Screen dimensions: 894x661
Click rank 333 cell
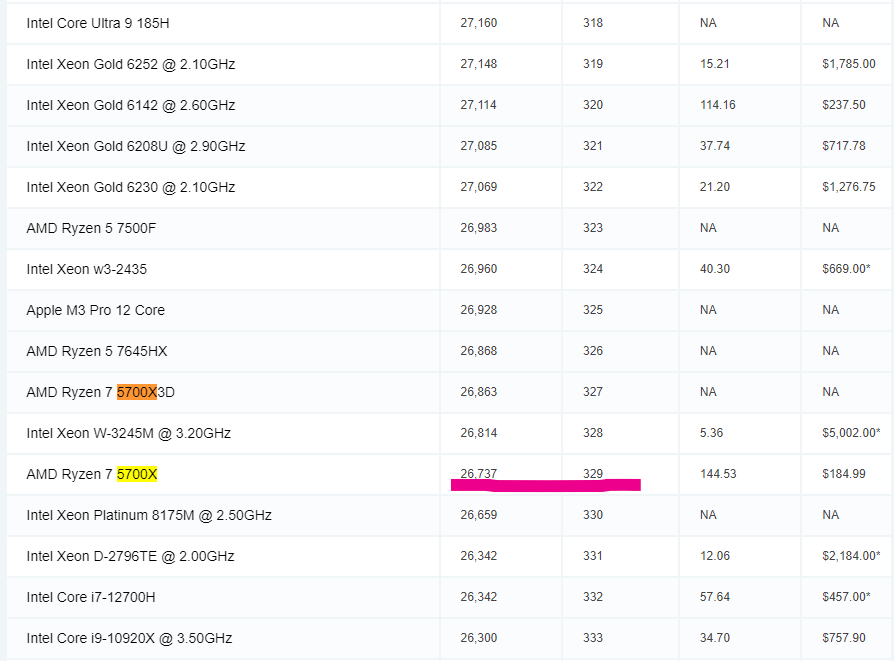click(x=592, y=638)
